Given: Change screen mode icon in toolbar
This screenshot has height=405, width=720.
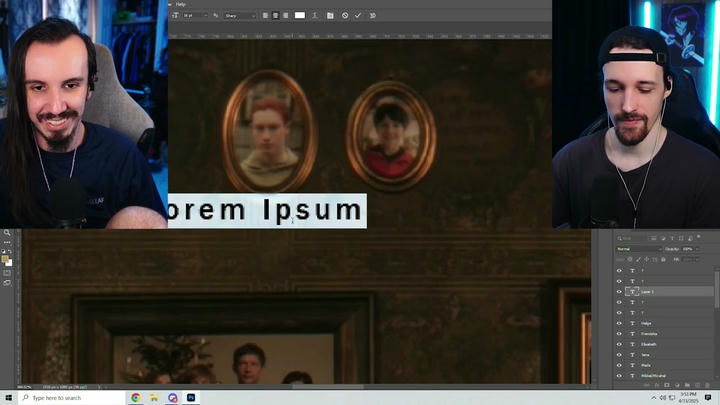Looking at the screenshot, I should click(x=7, y=283).
